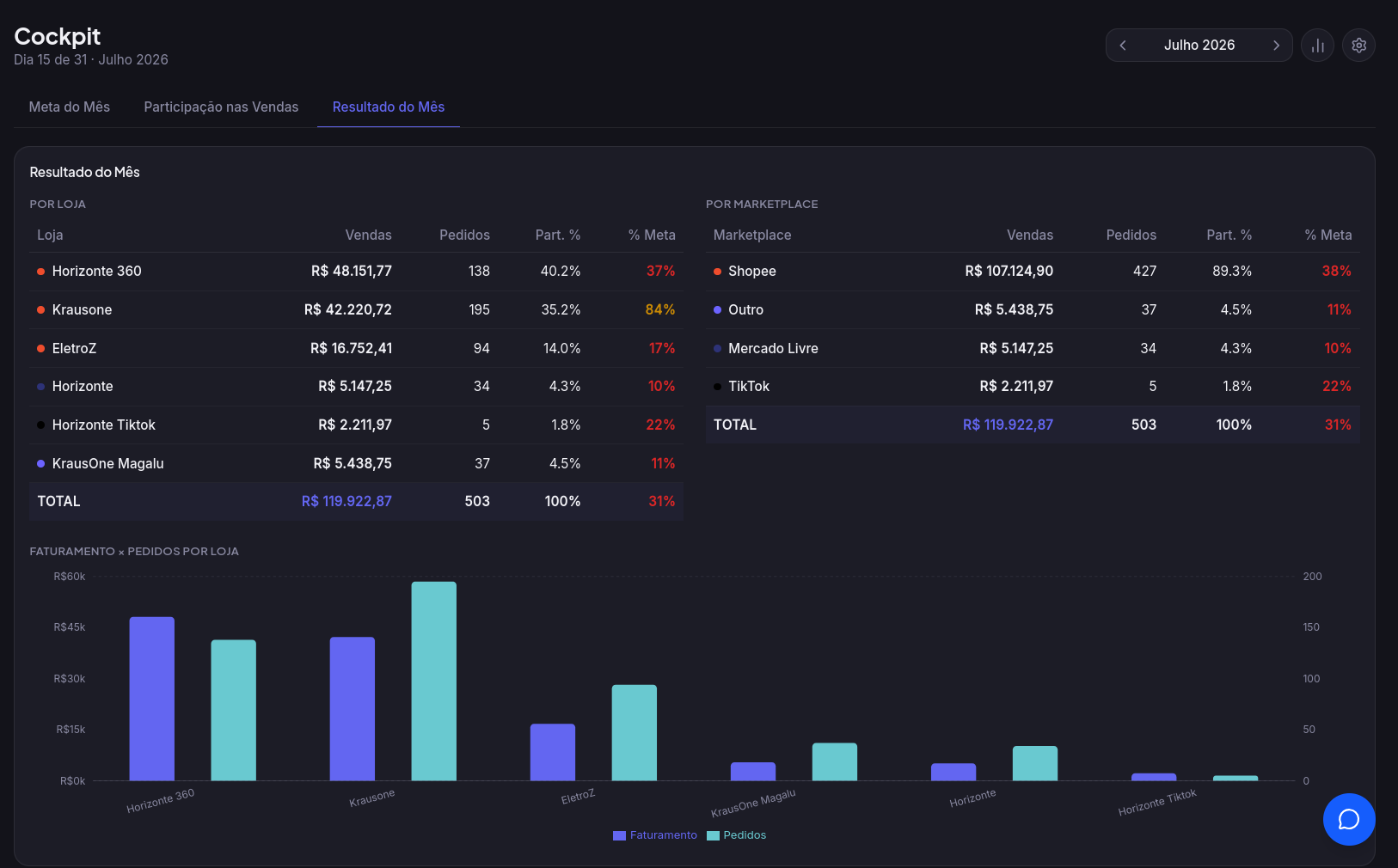Click marketplace total 31% meta
This screenshot has height=868, width=1398.
pos(1338,425)
